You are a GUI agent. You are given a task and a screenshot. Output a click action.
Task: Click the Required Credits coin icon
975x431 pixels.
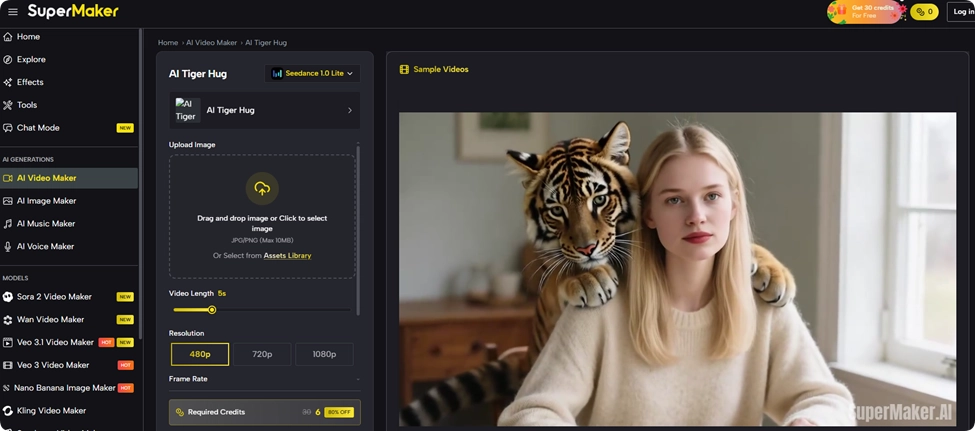(x=180, y=412)
